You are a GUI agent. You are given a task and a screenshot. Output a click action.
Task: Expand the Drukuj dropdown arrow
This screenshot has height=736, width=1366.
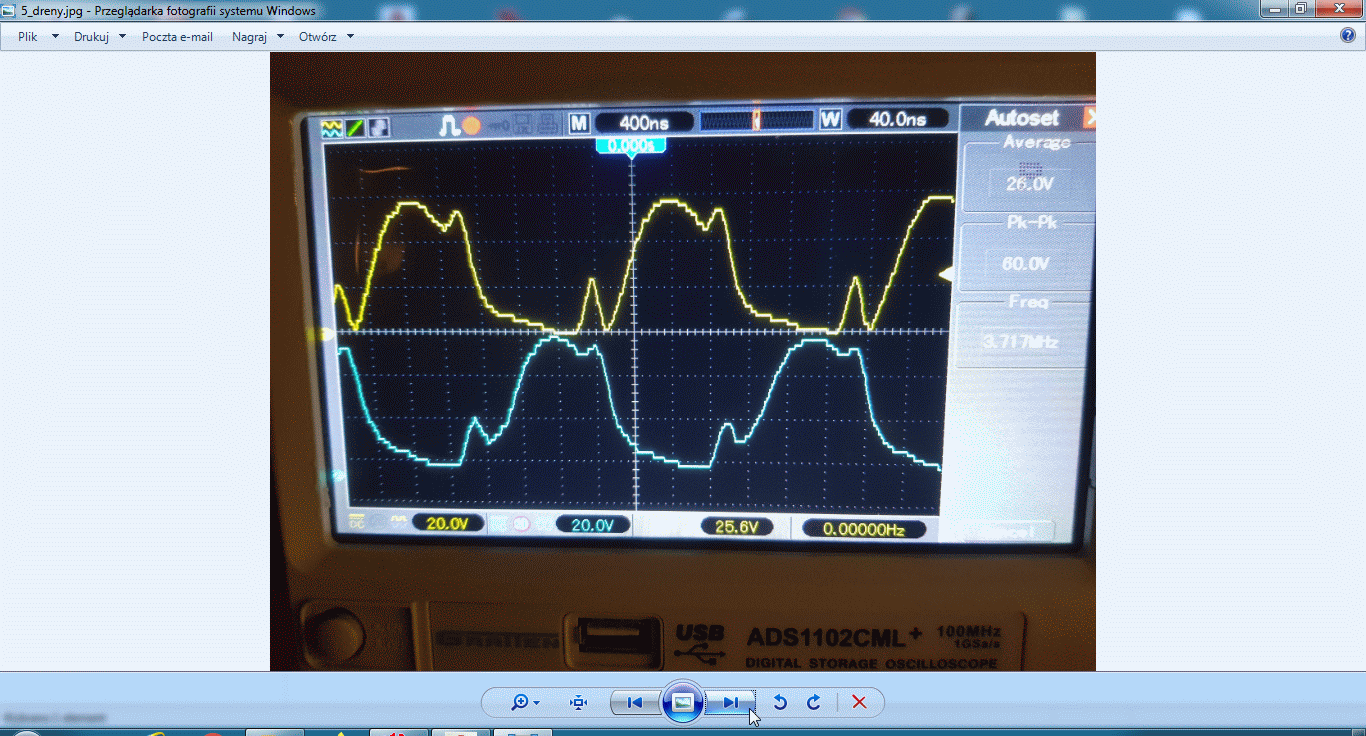tap(122, 37)
